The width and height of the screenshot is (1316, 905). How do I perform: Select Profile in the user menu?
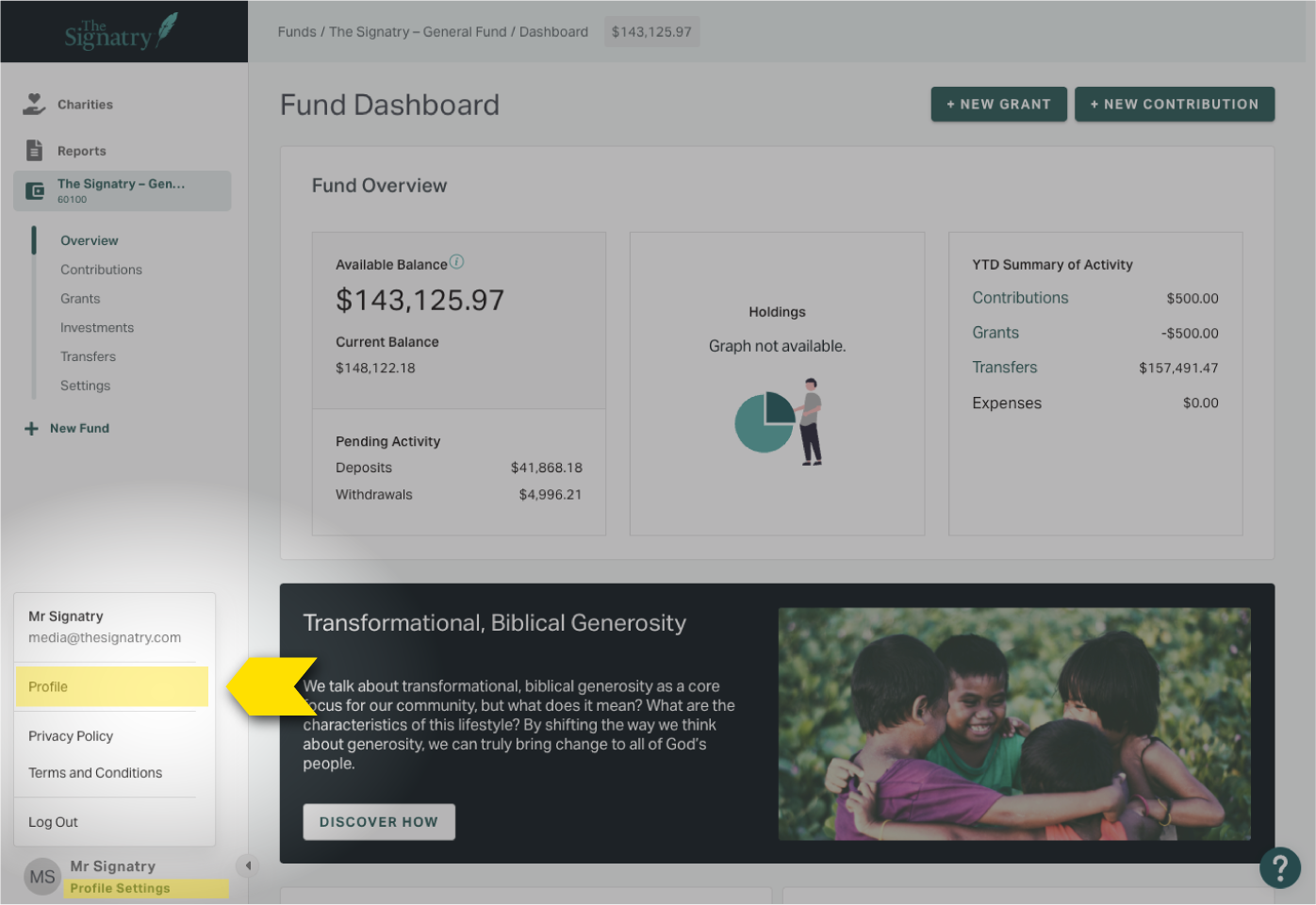click(112, 686)
